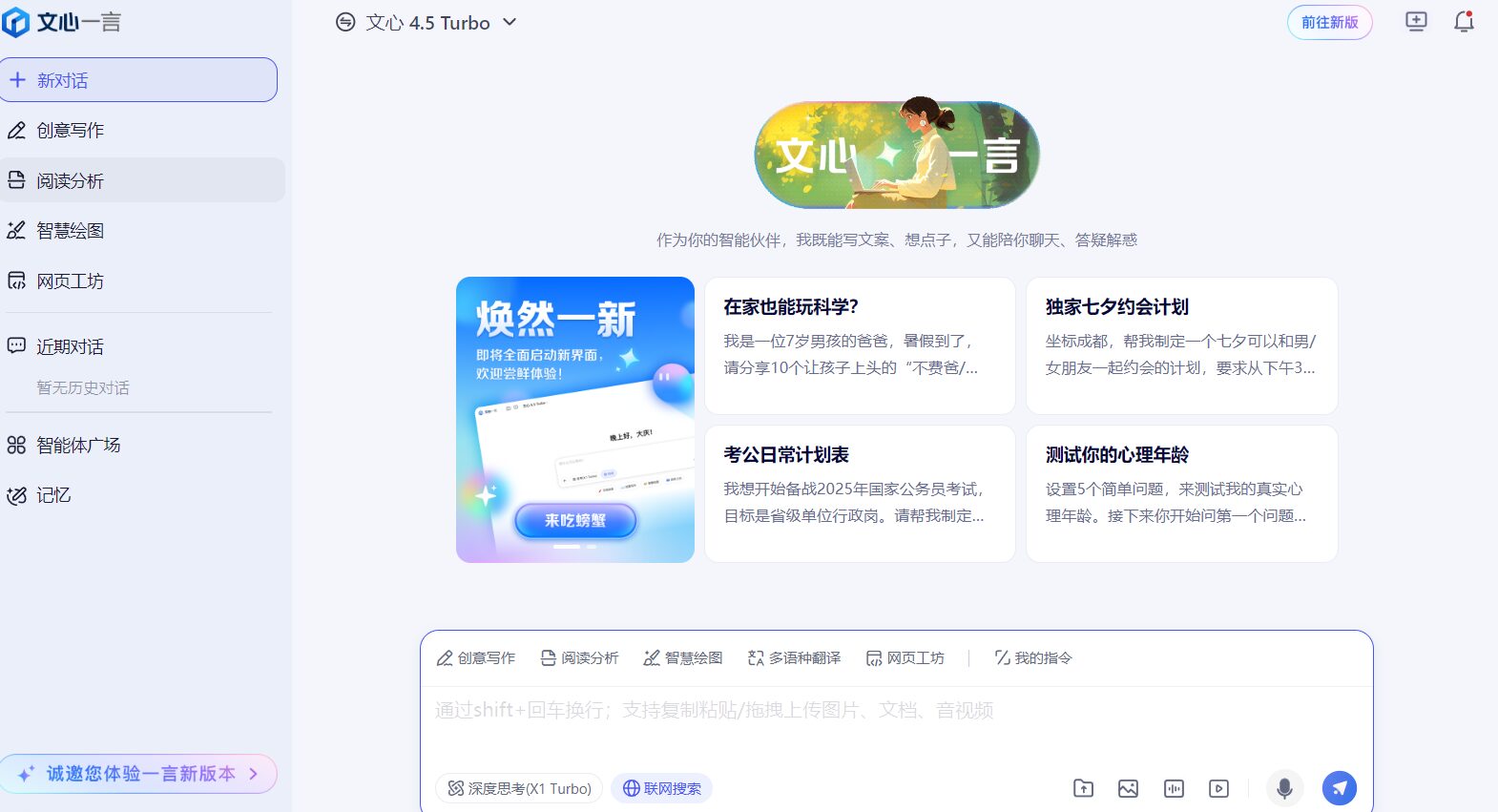Toggle 联网搜索 option
The image size is (1498, 812).
tap(662, 788)
